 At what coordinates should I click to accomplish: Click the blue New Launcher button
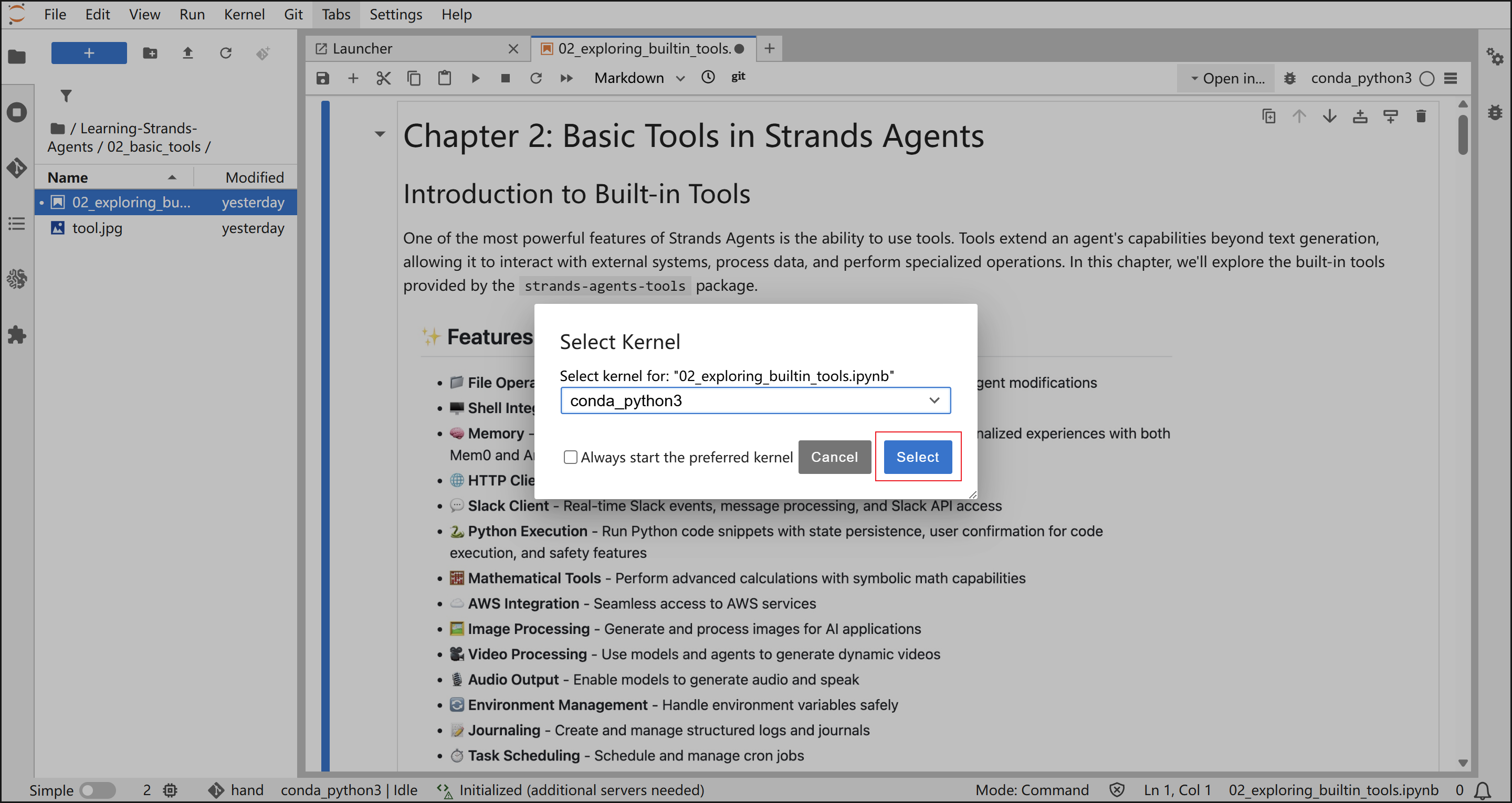point(89,53)
